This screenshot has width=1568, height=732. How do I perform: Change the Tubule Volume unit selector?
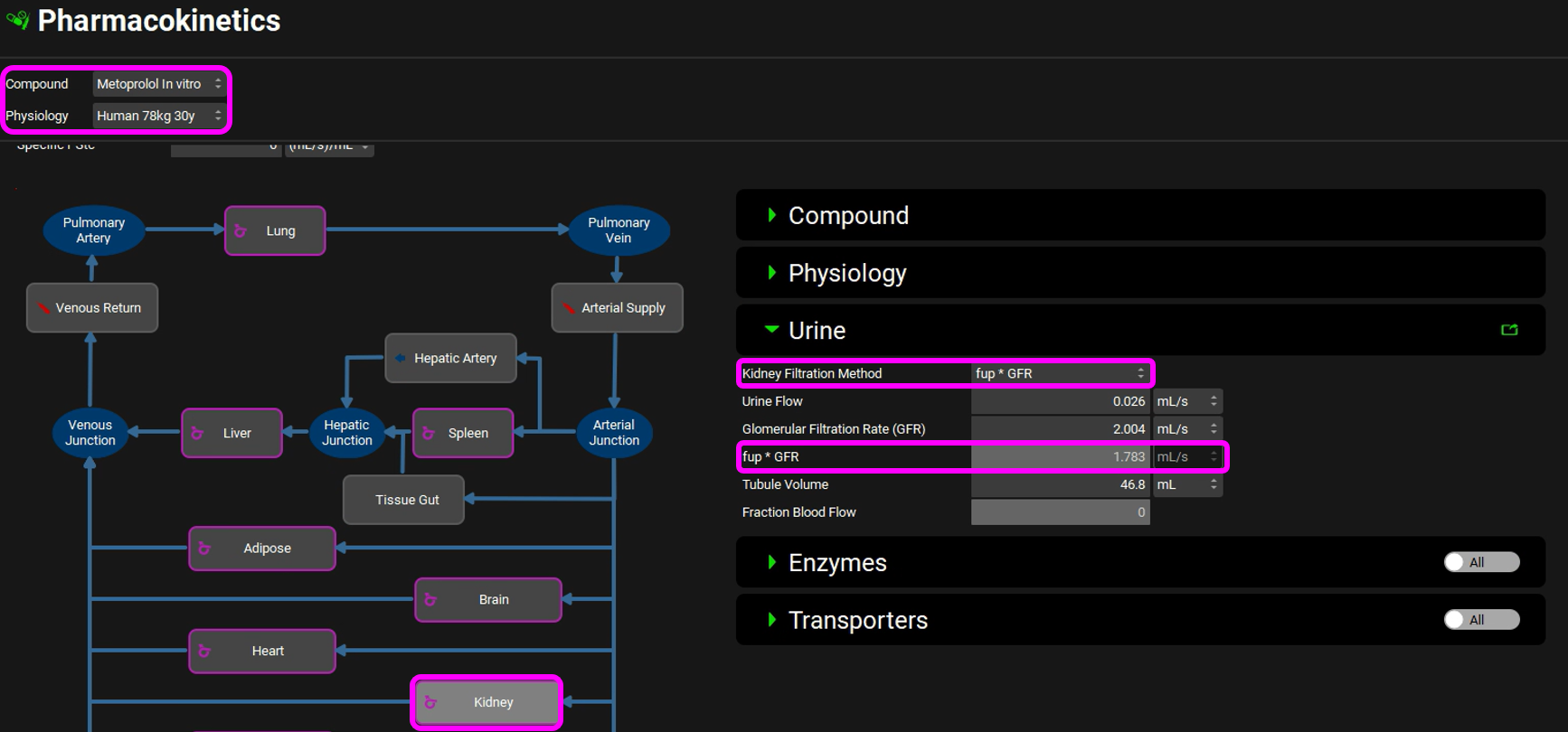pos(1186,484)
